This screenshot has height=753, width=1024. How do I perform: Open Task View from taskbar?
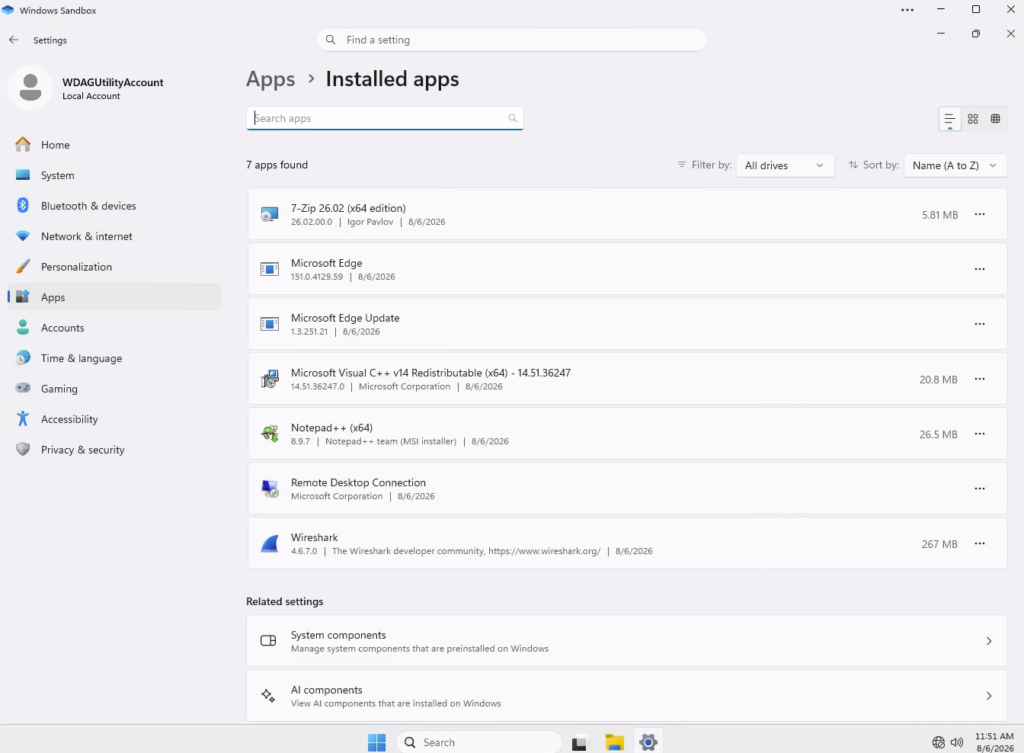(x=579, y=742)
